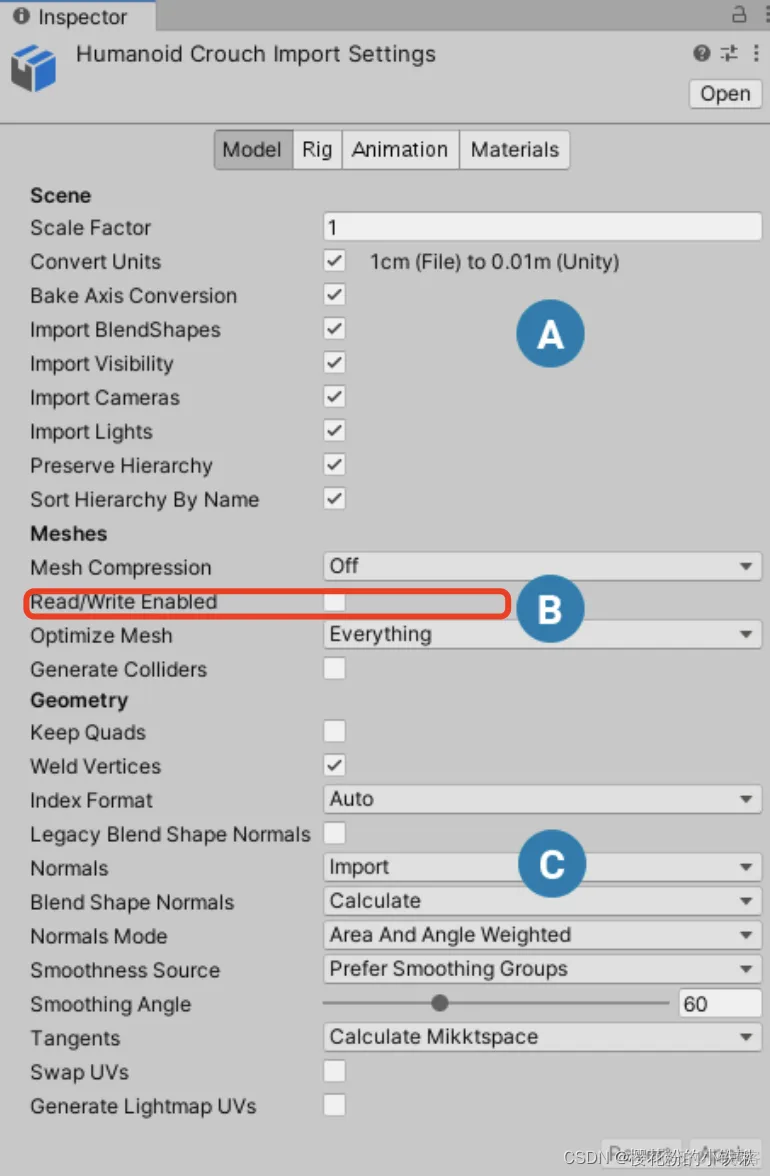Open the Normals Mode dropdown
This screenshot has height=1176, width=770.
click(x=543, y=935)
